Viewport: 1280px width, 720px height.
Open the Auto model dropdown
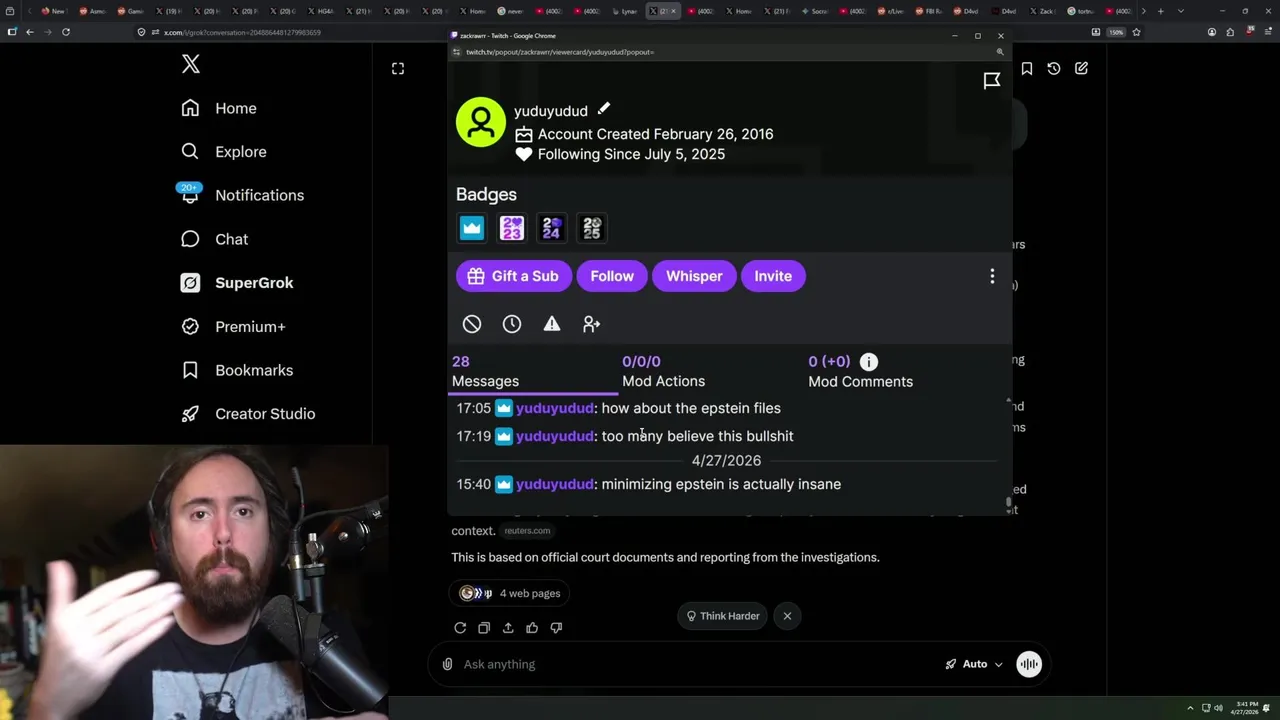973,664
